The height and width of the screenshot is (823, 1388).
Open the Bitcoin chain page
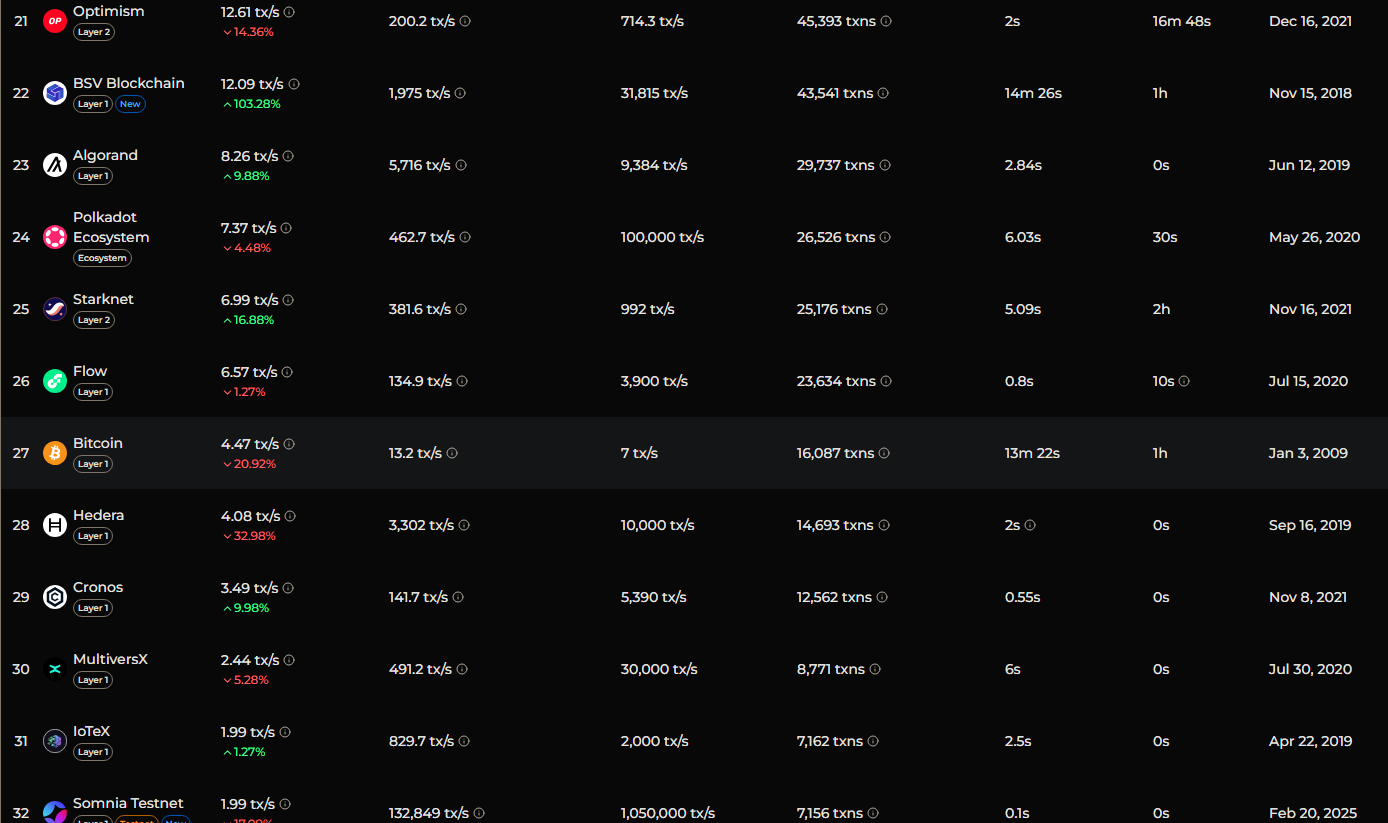98,443
